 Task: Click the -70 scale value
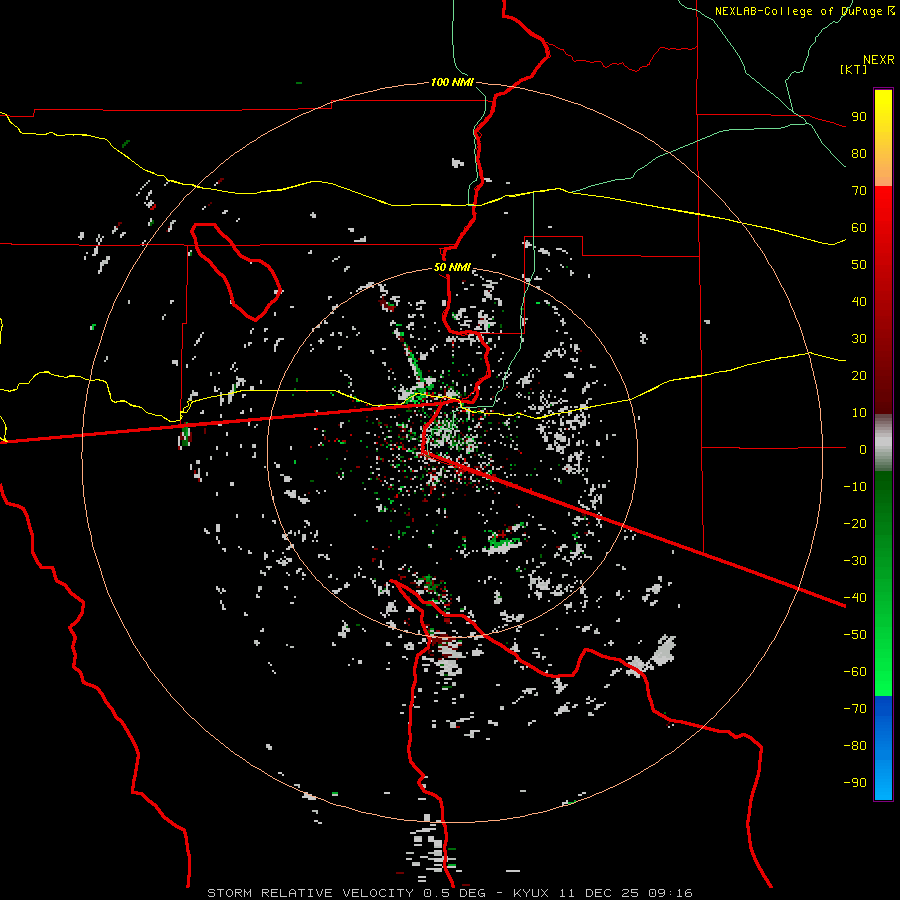(x=855, y=708)
